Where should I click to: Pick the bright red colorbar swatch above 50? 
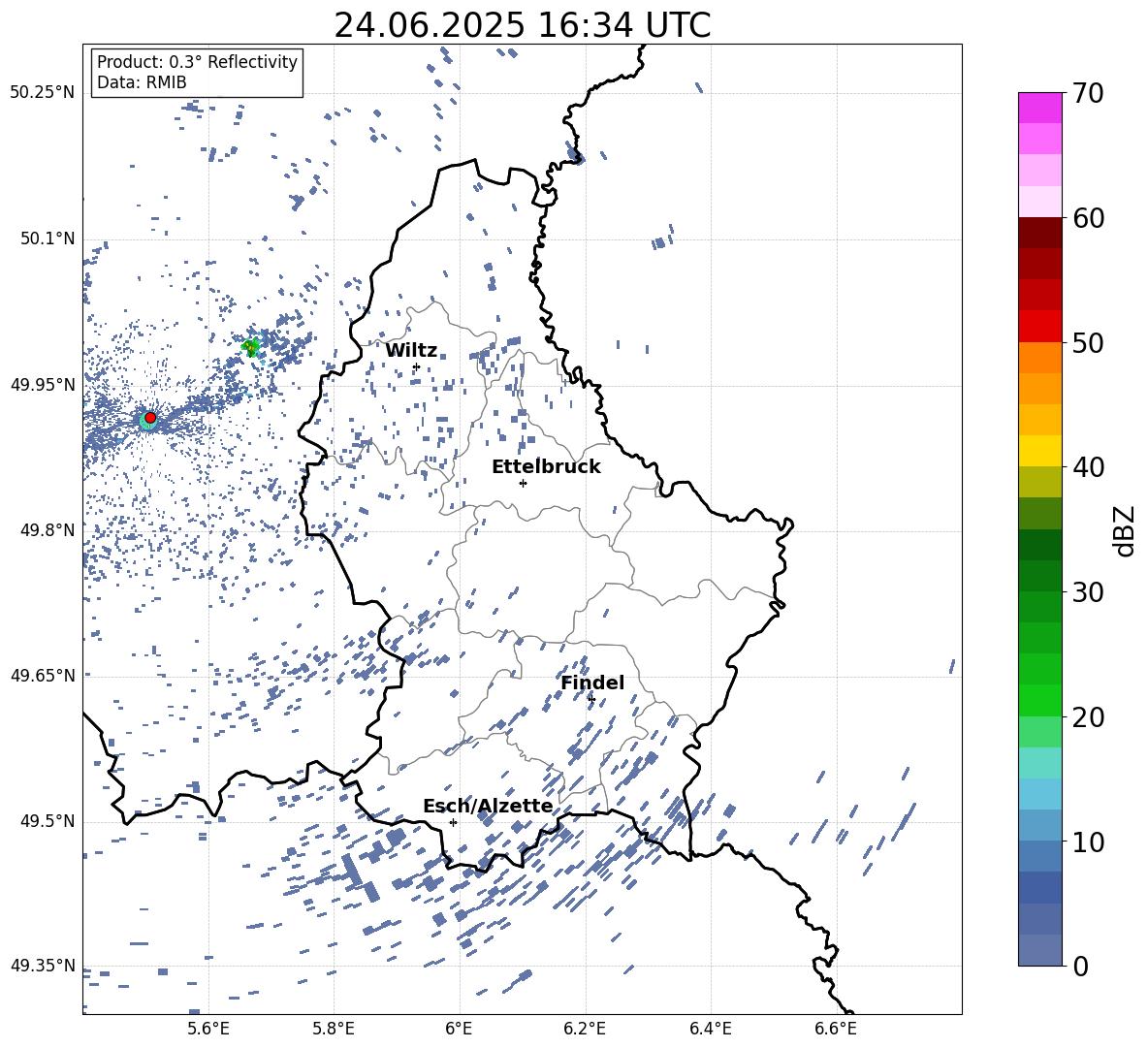[x=1039, y=326]
